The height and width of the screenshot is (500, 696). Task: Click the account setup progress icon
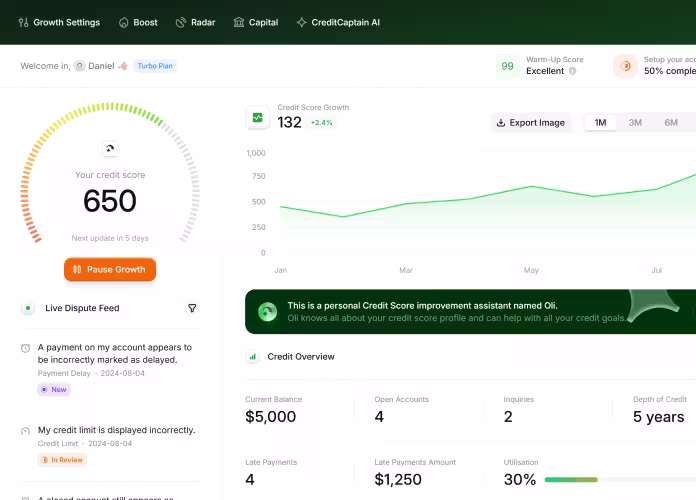[x=626, y=66]
